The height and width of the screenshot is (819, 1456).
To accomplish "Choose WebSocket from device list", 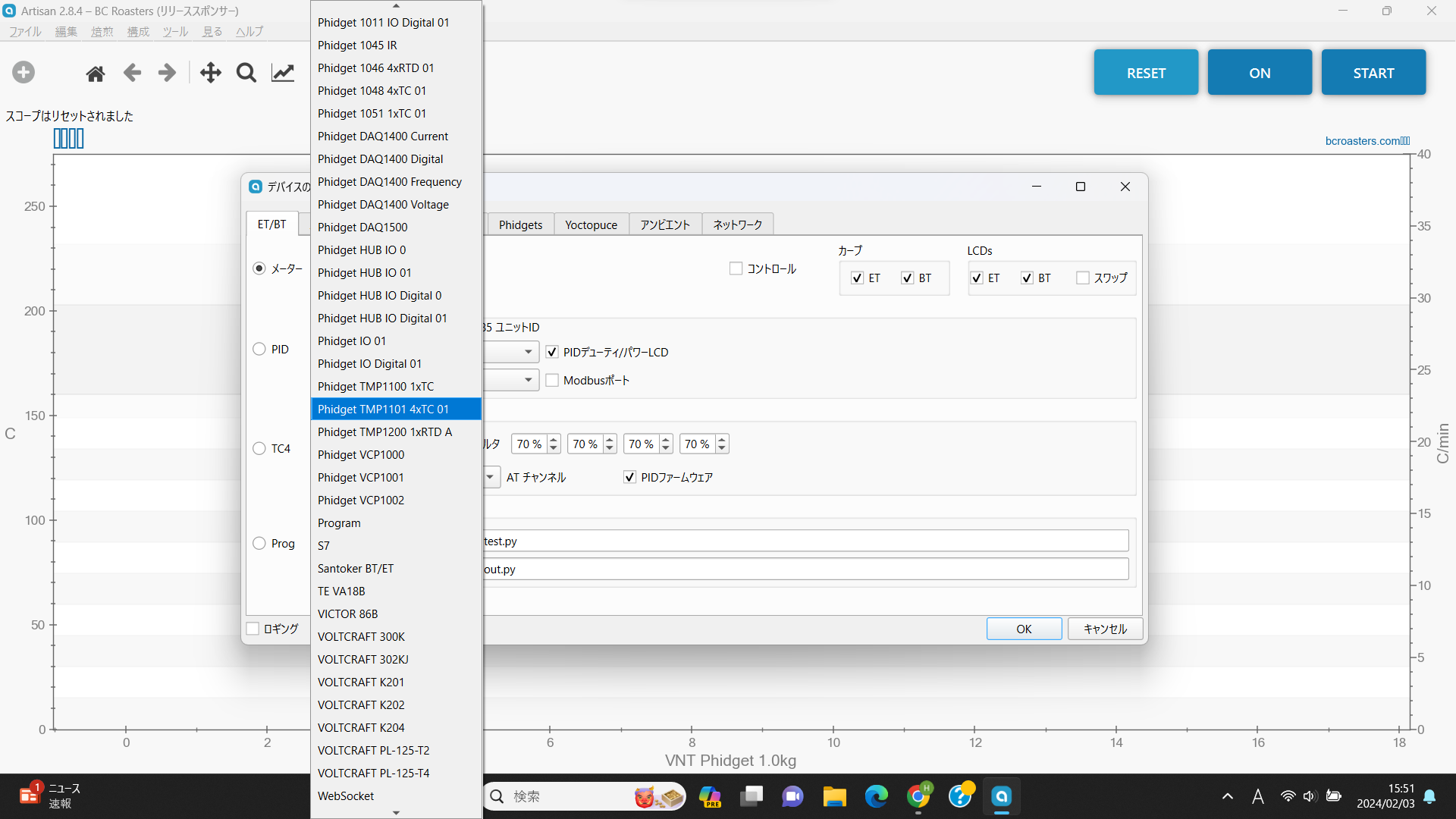I will [x=396, y=795].
